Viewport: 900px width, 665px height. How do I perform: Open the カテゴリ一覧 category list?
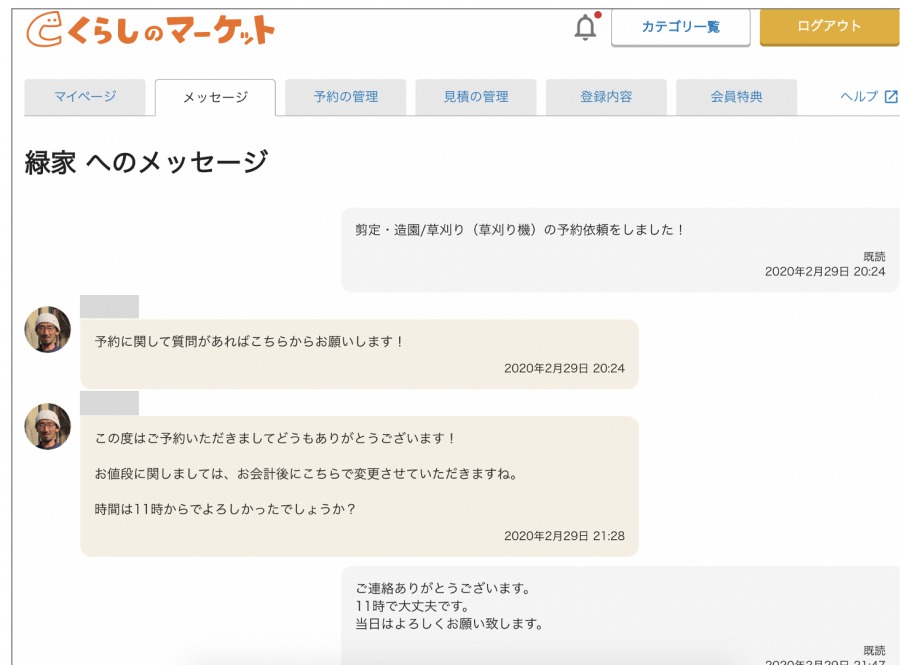[680, 27]
